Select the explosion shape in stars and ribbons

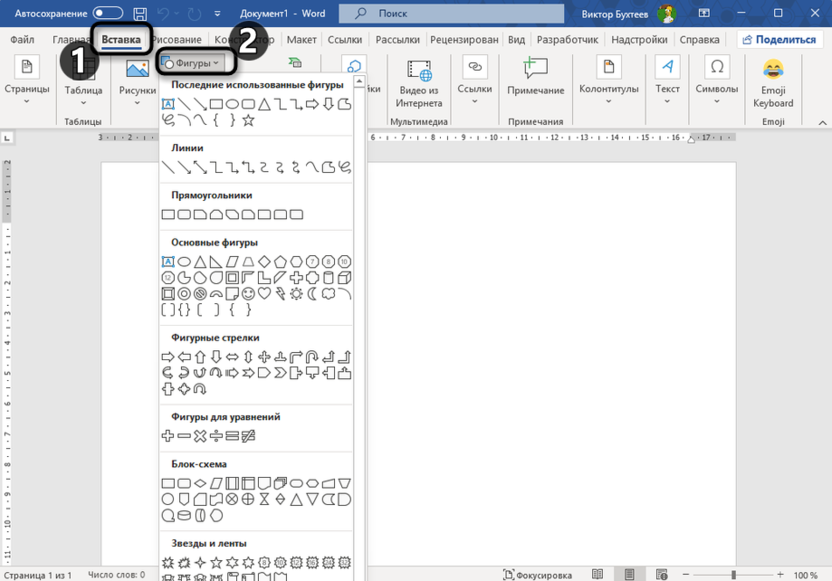click(x=168, y=562)
